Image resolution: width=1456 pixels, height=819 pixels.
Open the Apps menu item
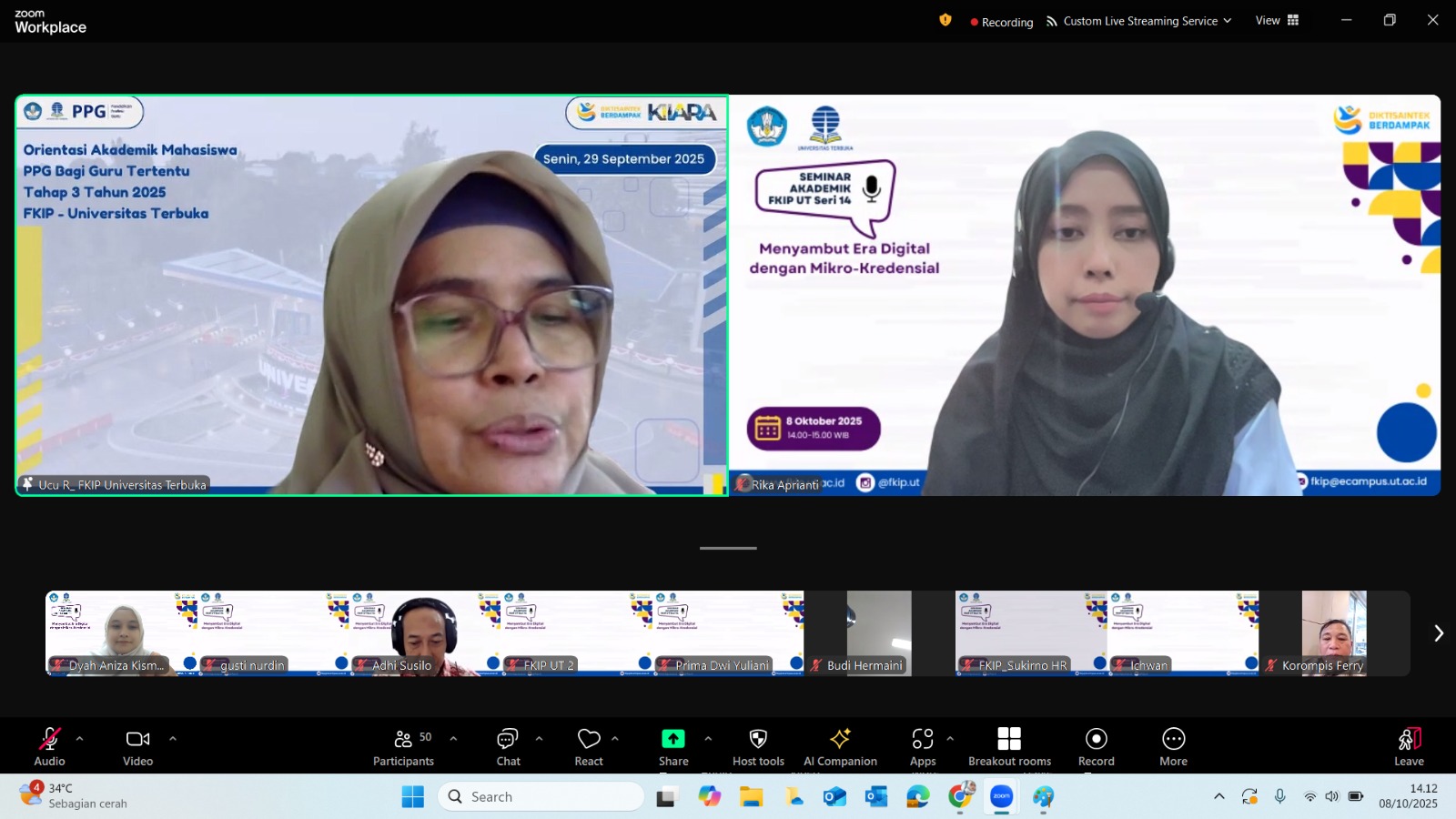pyautogui.click(x=923, y=746)
